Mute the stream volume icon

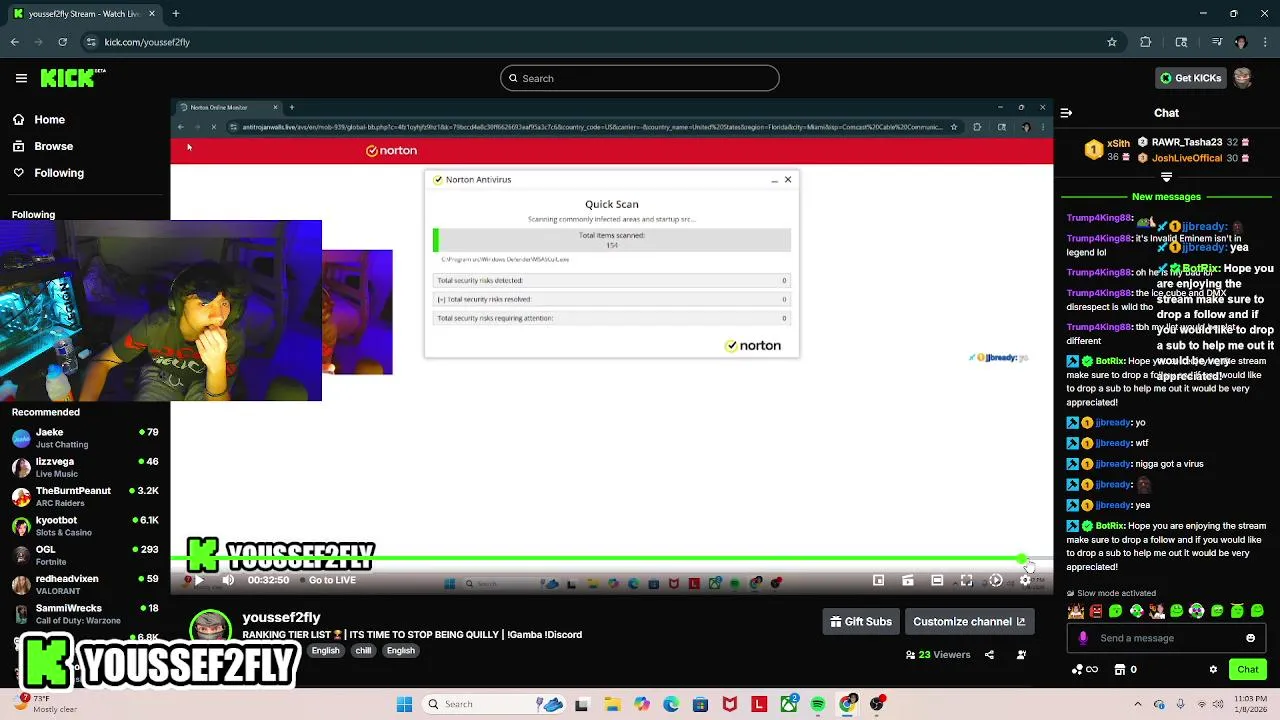point(228,580)
